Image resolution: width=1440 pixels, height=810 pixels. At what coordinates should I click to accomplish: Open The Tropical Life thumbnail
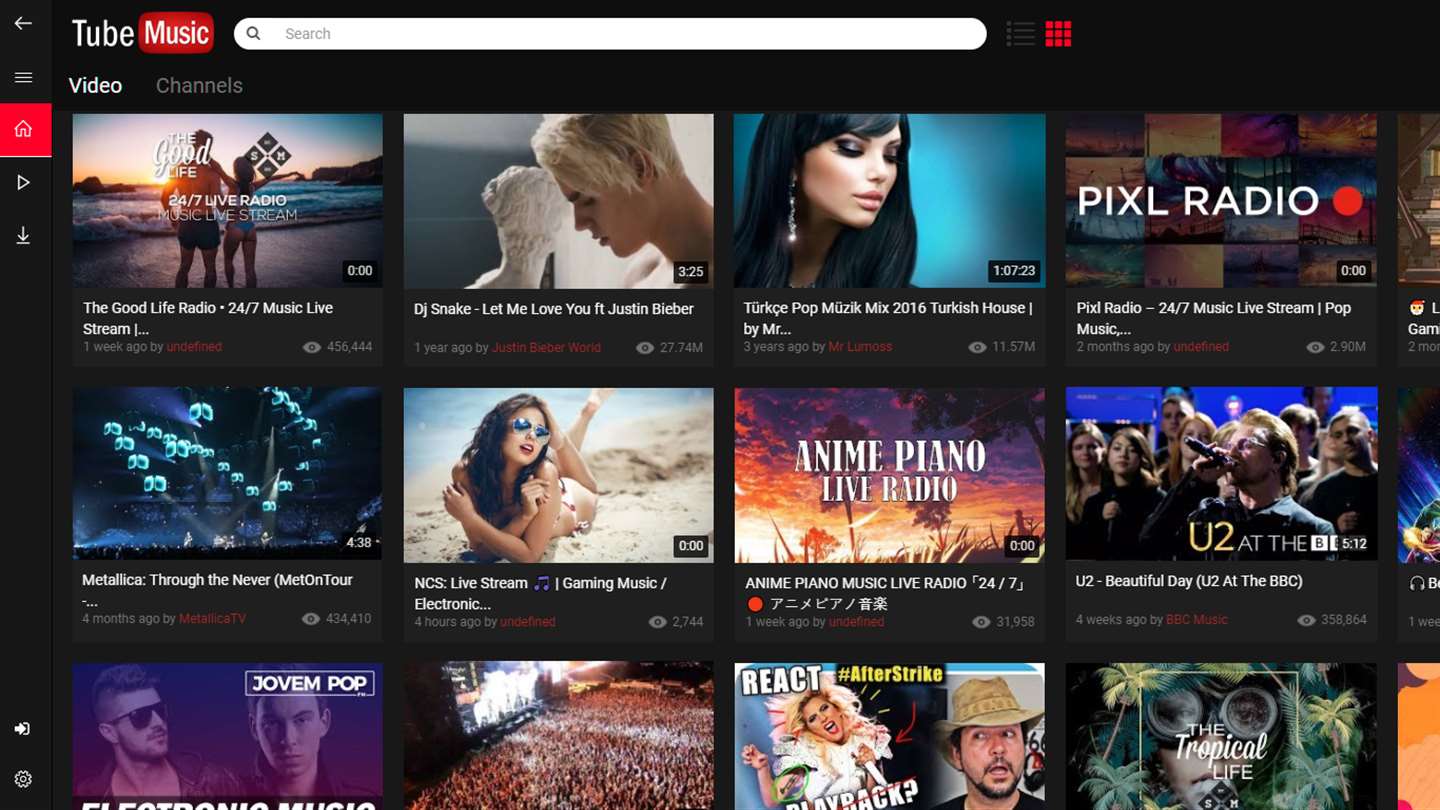[1221, 736]
